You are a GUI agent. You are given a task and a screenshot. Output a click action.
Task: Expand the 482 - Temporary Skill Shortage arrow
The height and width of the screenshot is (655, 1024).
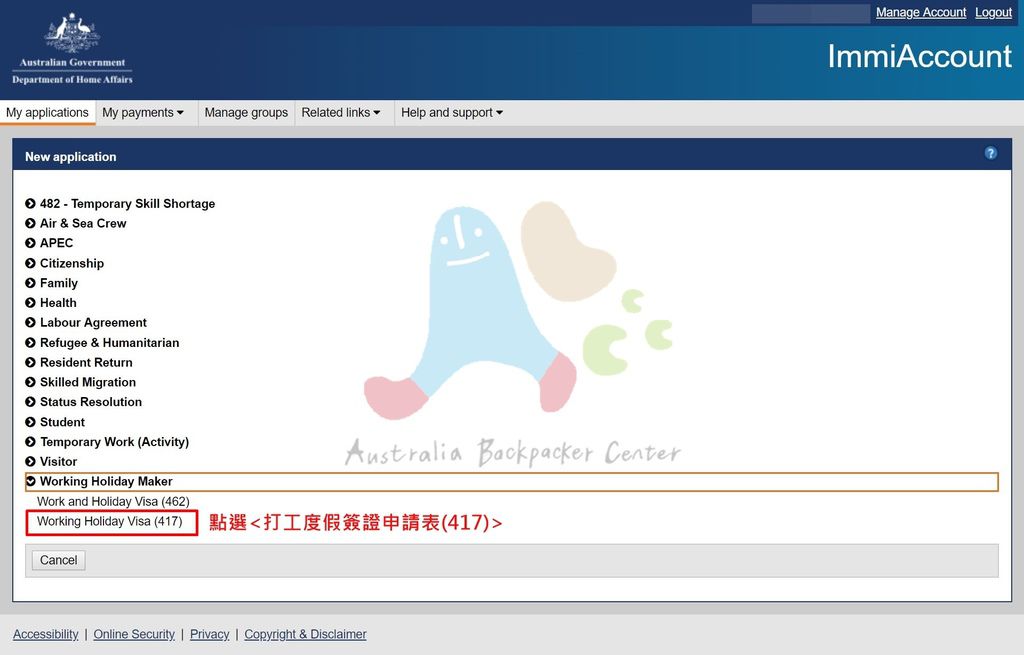point(30,204)
